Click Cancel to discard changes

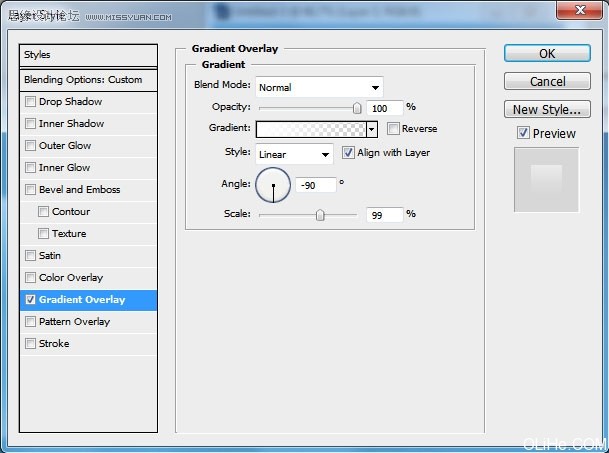547,81
